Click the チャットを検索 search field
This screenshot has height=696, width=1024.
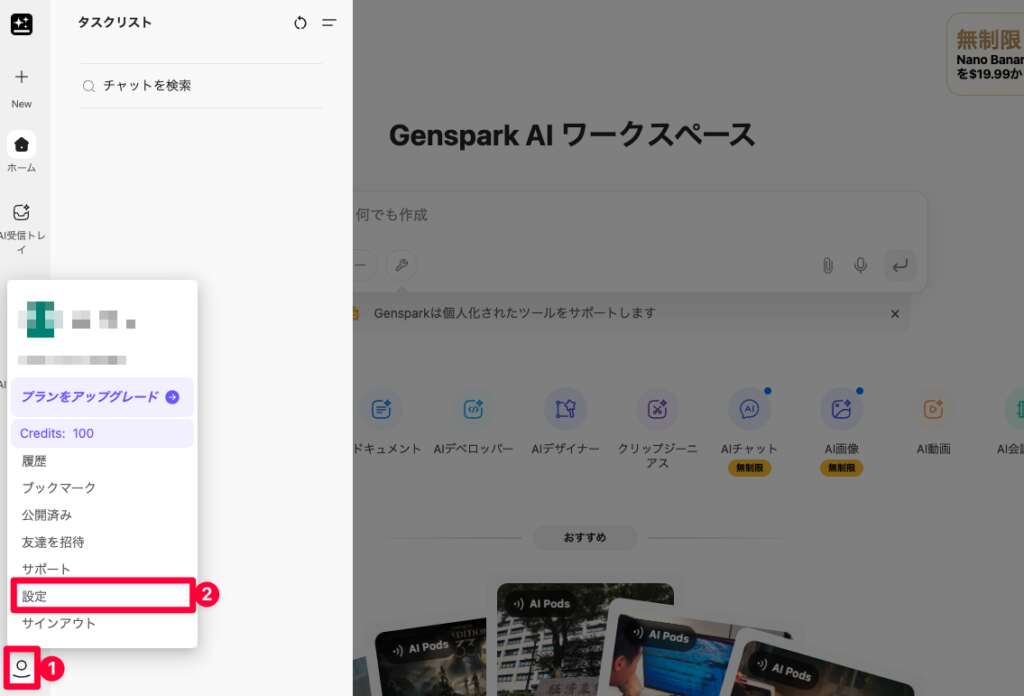200,86
